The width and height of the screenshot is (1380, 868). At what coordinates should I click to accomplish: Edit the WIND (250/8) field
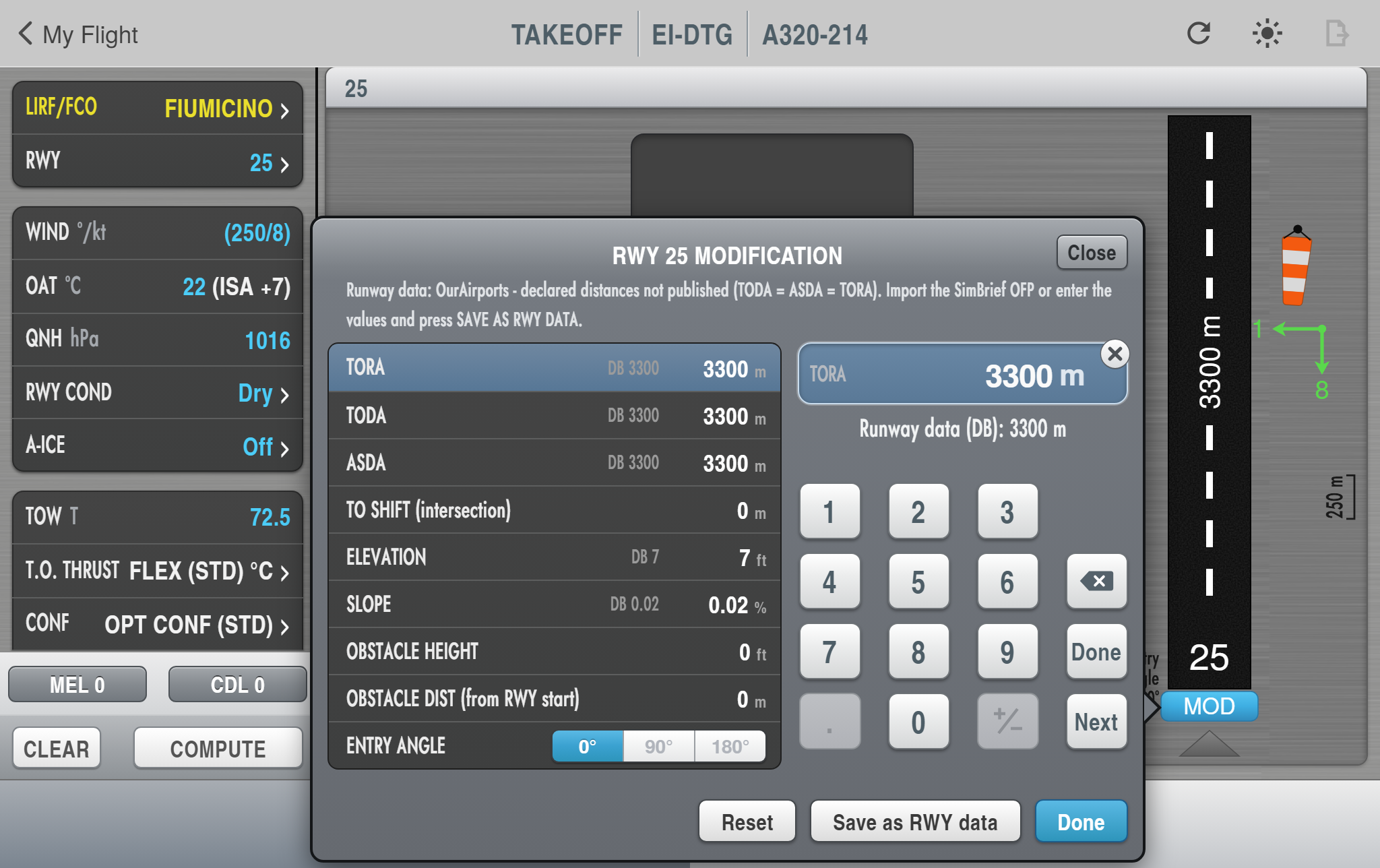[158, 233]
